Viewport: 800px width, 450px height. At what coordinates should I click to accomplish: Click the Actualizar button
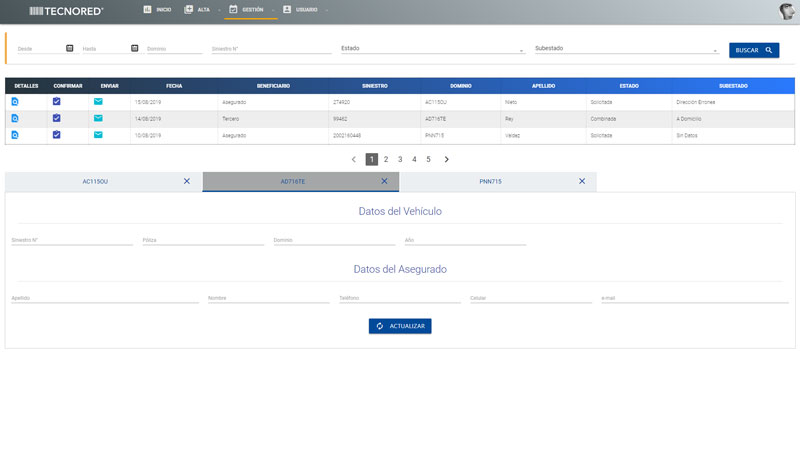400,326
